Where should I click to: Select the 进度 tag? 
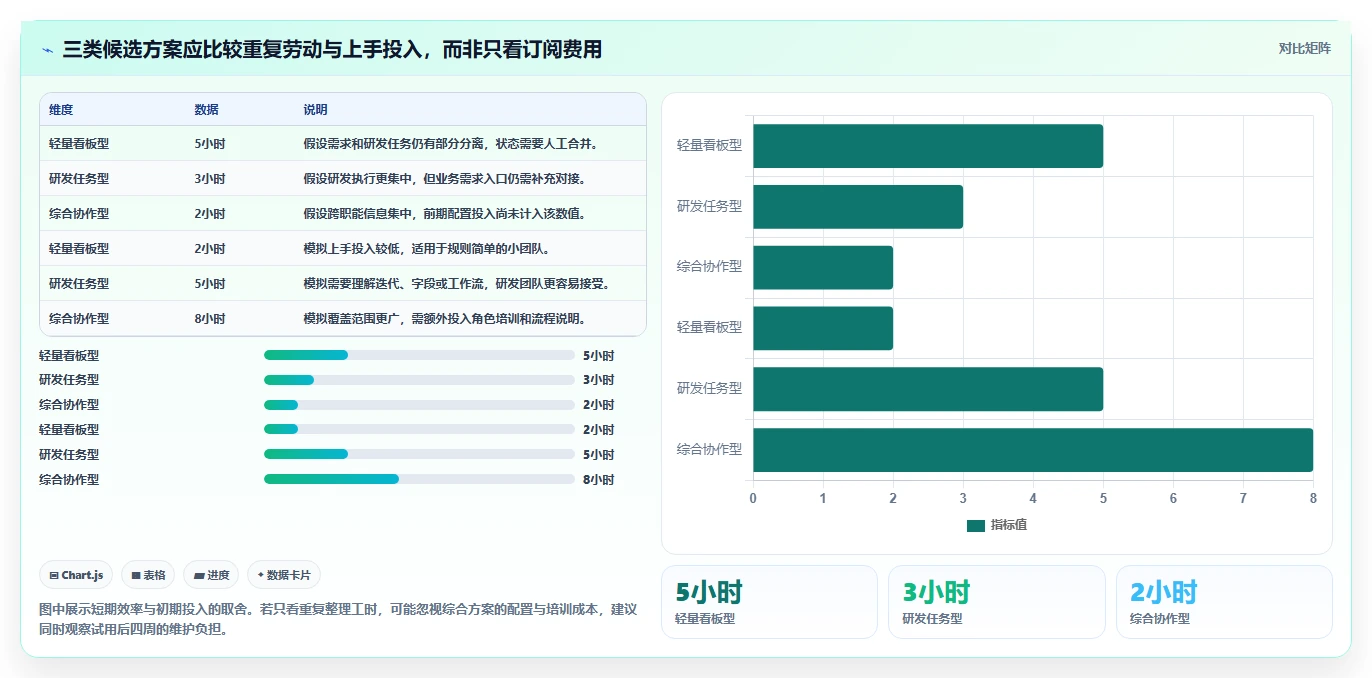point(211,575)
